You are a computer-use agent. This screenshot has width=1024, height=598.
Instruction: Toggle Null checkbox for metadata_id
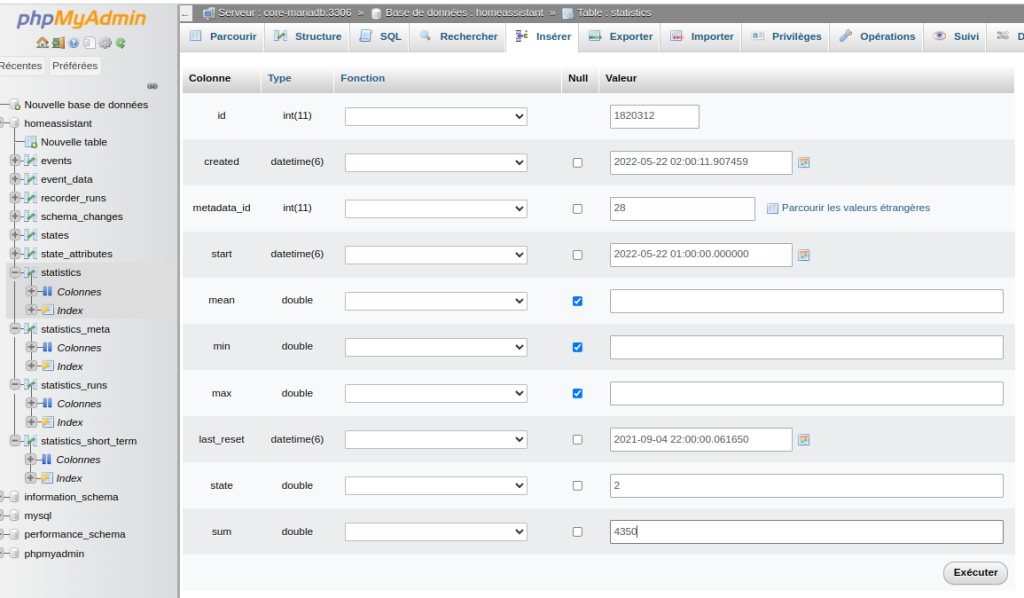(x=577, y=209)
